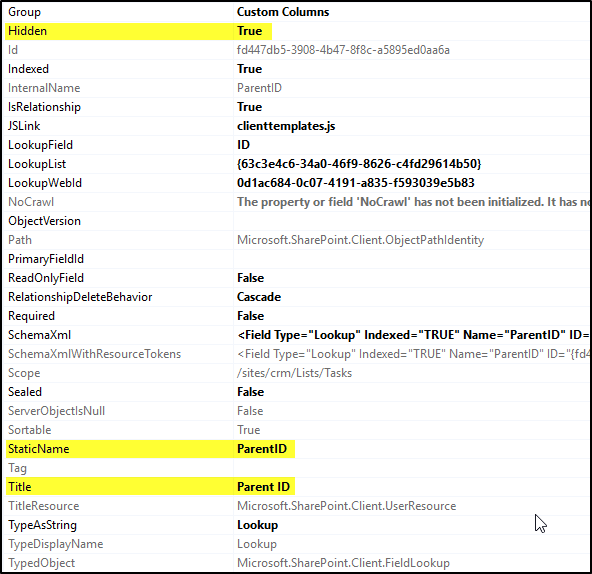Image resolution: width=592 pixels, height=574 pixels.
Task: Select the IsRelationship True value
Action: point(249,107)
